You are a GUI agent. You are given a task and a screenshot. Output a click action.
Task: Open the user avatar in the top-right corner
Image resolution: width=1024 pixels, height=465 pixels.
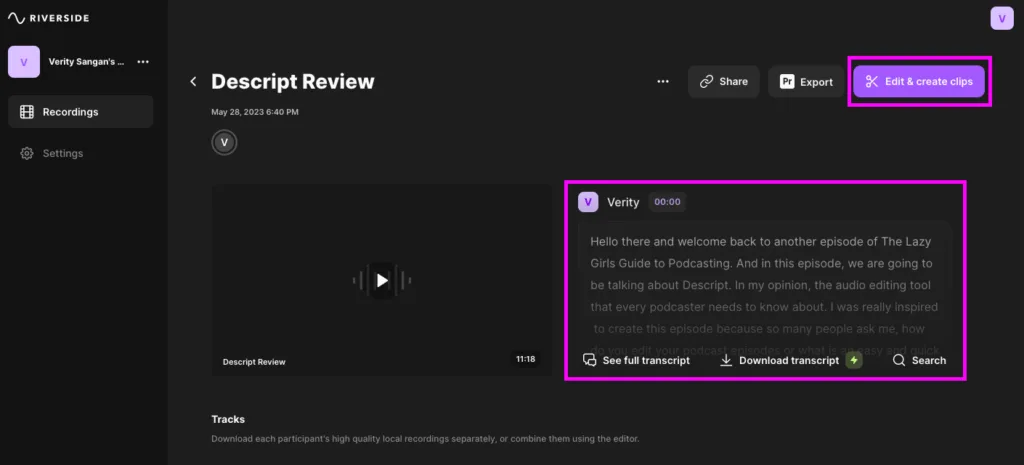(x=1002, y=18)
